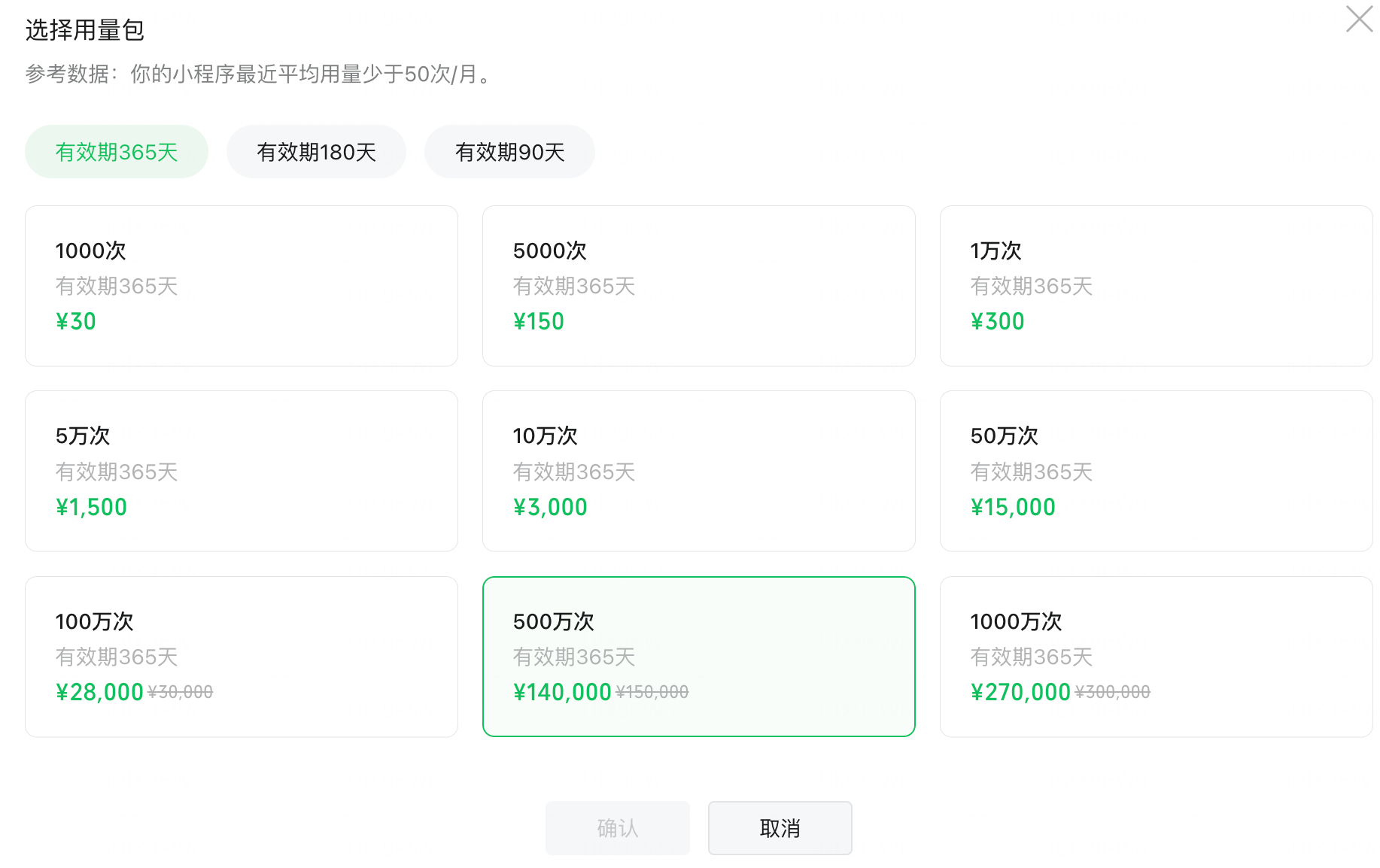This screenshot has width=1380, height=868.
Task: Choose the 100万次 discounted package
Action: [x=241, y=657]
